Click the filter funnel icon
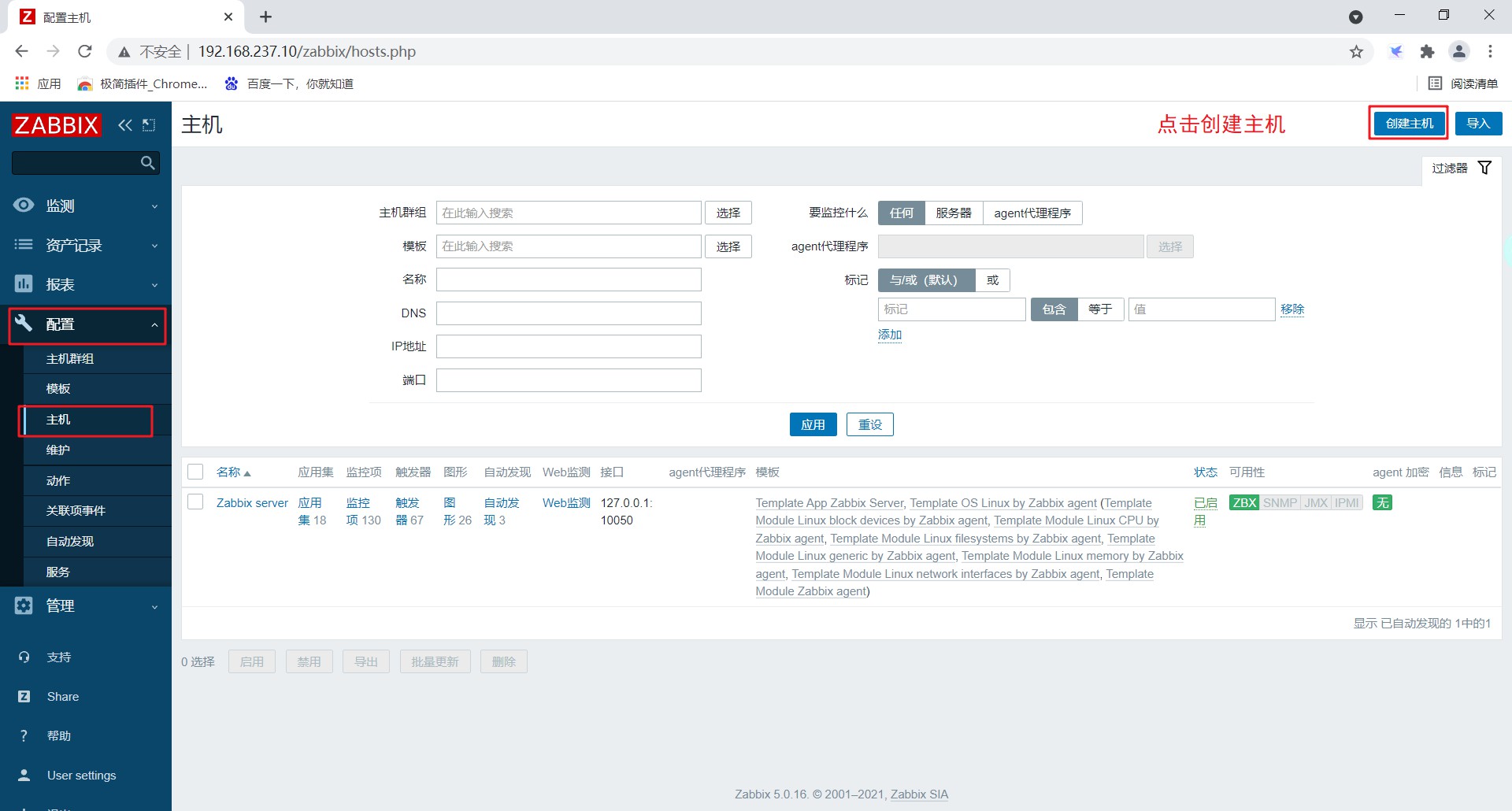The height and width of the screenshot is (811, 1512). click(1484, 168)
